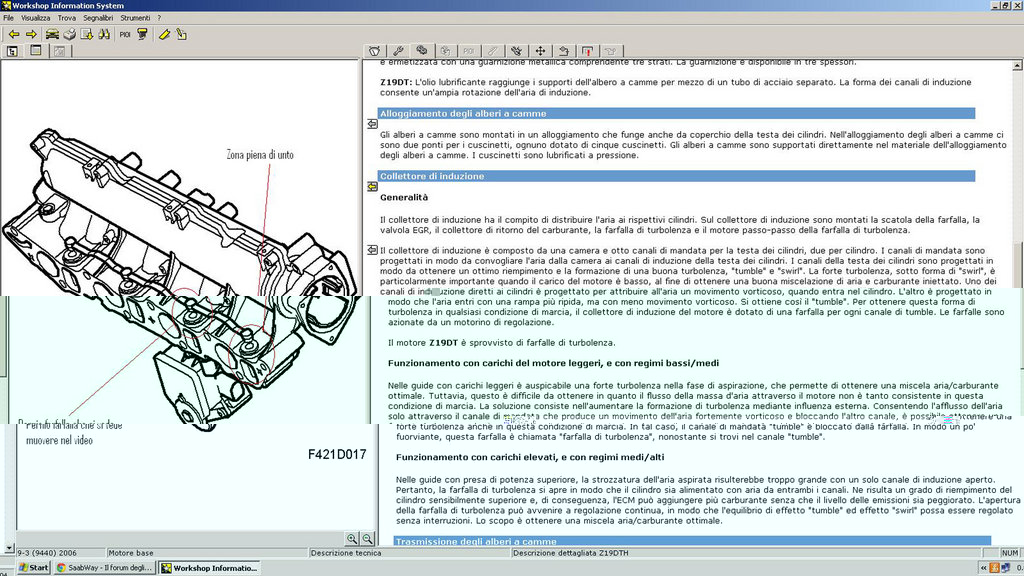Switch to SaabWay forum taskbar window

(104, 568)
